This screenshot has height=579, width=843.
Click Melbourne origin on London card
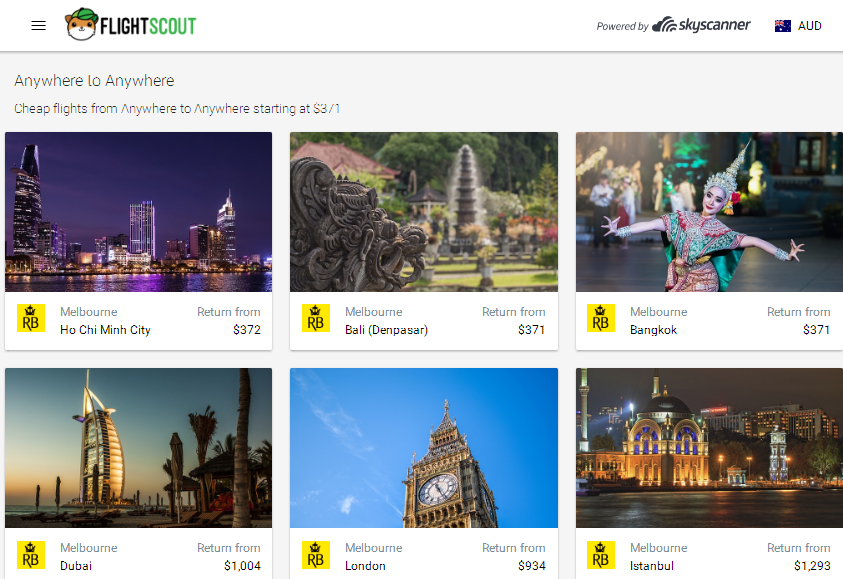coord(374,548)
